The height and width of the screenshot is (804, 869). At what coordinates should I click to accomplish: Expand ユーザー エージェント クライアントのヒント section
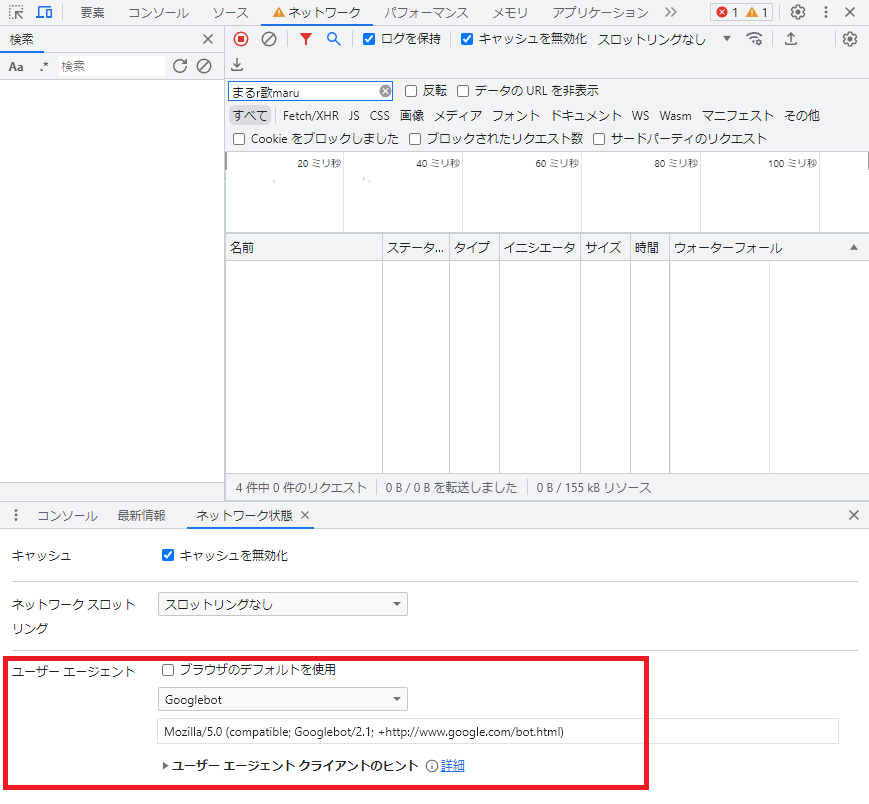(166, 766)
